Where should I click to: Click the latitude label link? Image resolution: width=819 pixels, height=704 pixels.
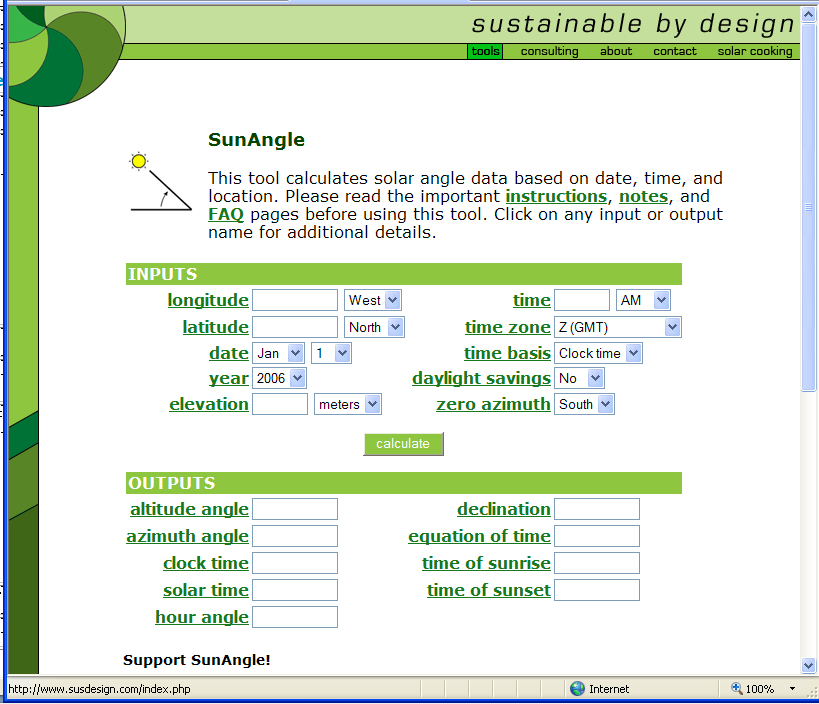tap(215, 327)
